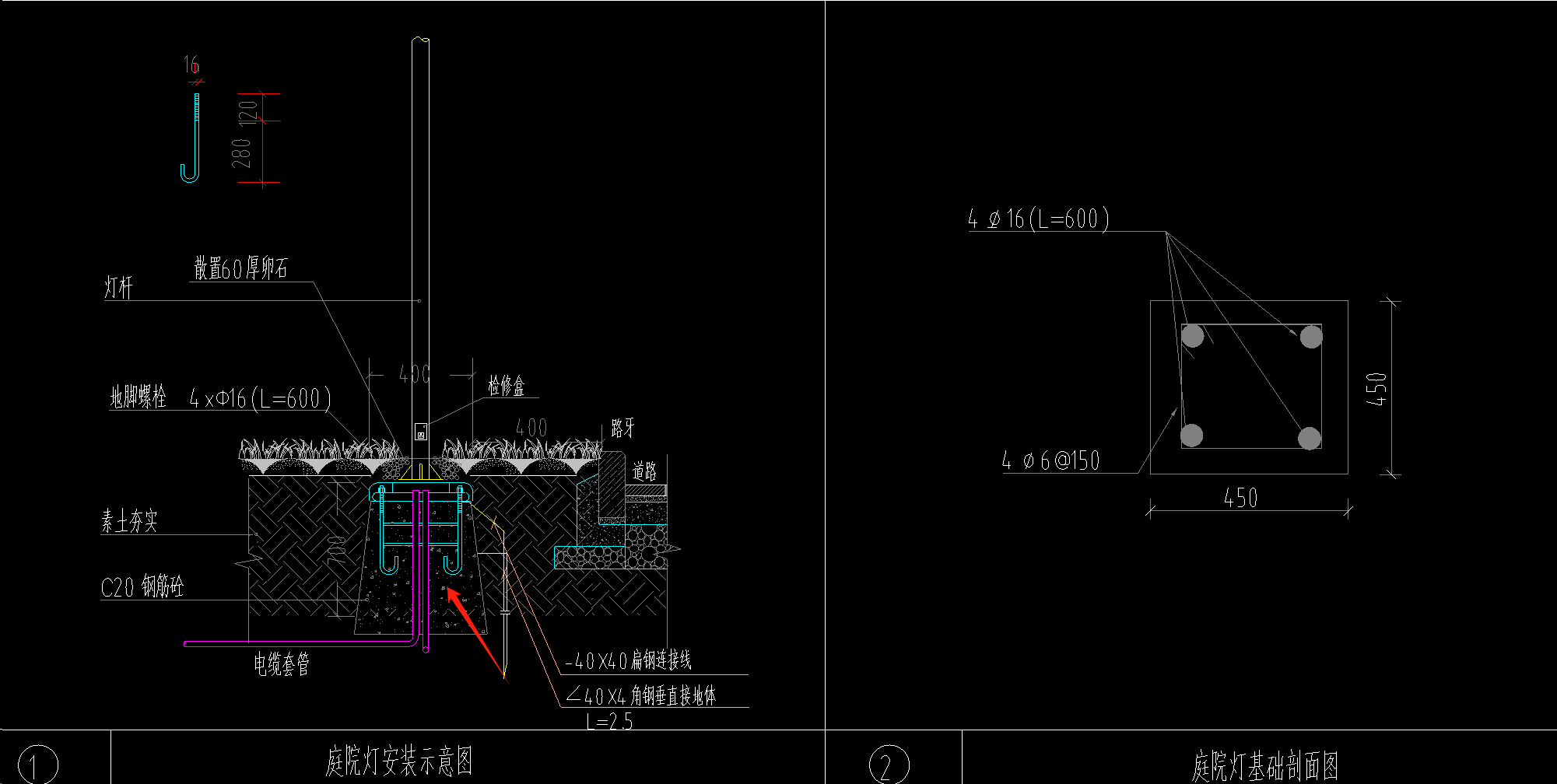Viewport: 1557px width, 784px height.
Task: Click the -40X40扁钢连接线 annotation
Action: click(628, 661)
